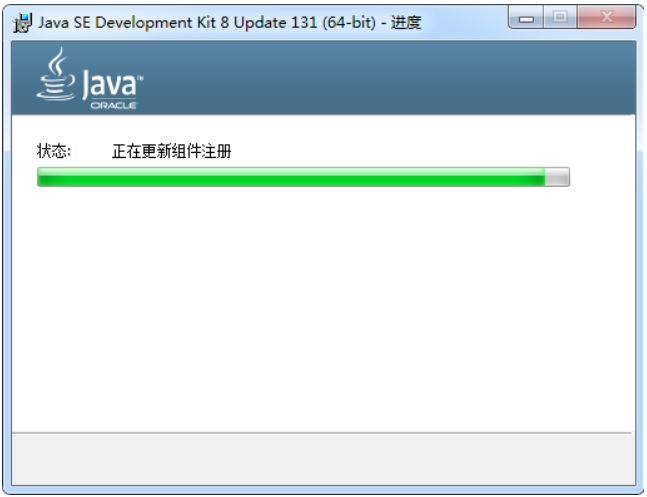This screenshot has width=647, height=497.
Task: Click Update 131 text in the title bar
Action: (275, 23)
